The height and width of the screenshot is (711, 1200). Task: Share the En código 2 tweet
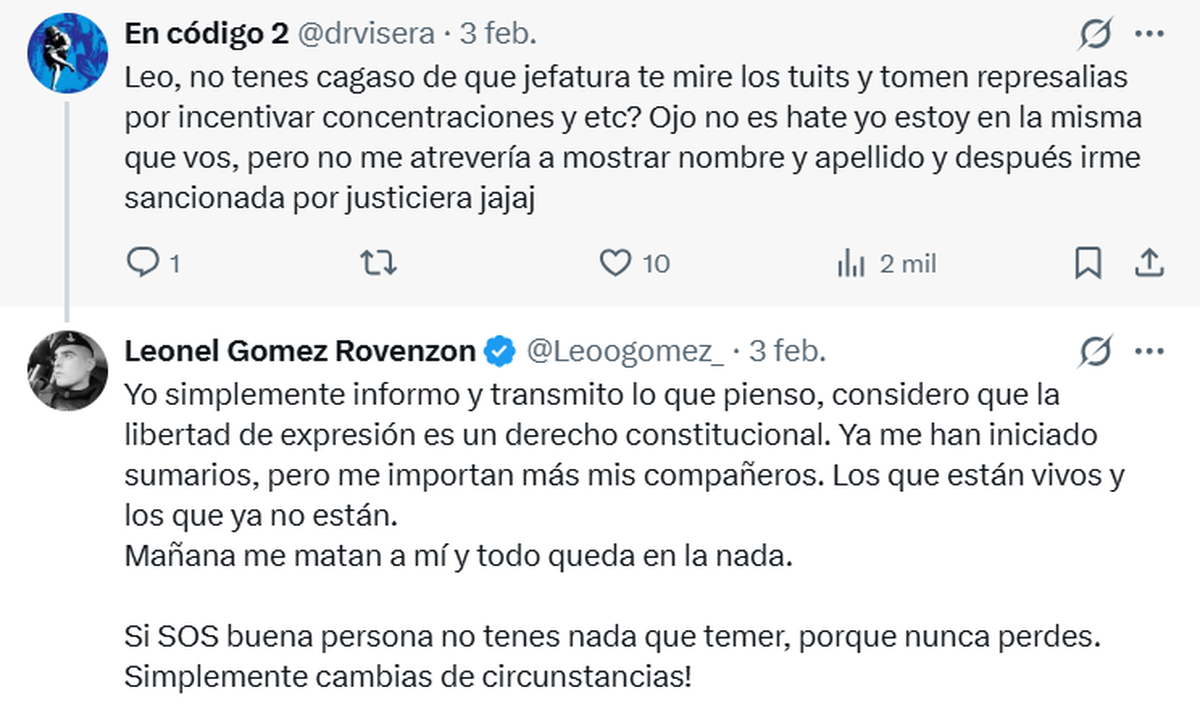1149,263
